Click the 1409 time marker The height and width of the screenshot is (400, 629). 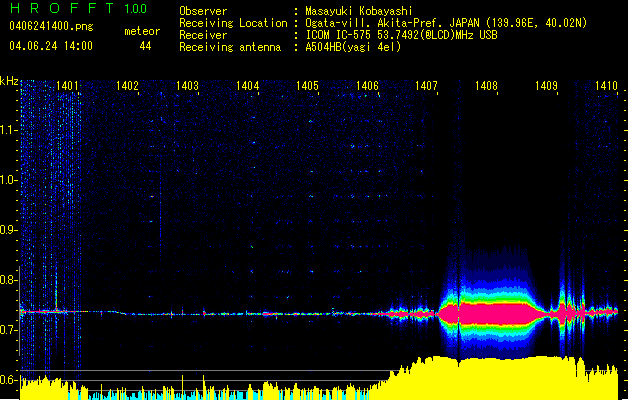coord(546,86)
